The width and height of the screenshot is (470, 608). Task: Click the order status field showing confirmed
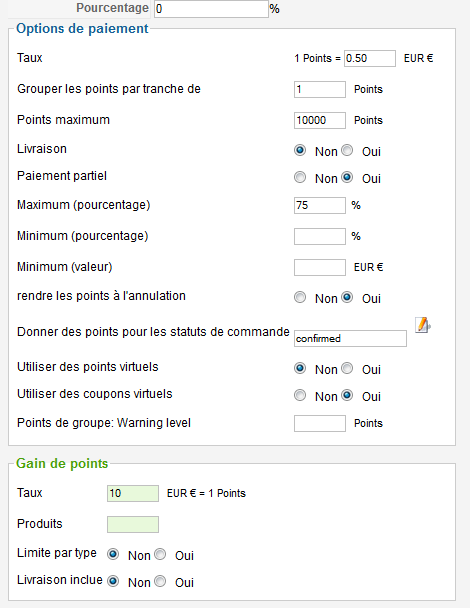[x=351, y=339]
